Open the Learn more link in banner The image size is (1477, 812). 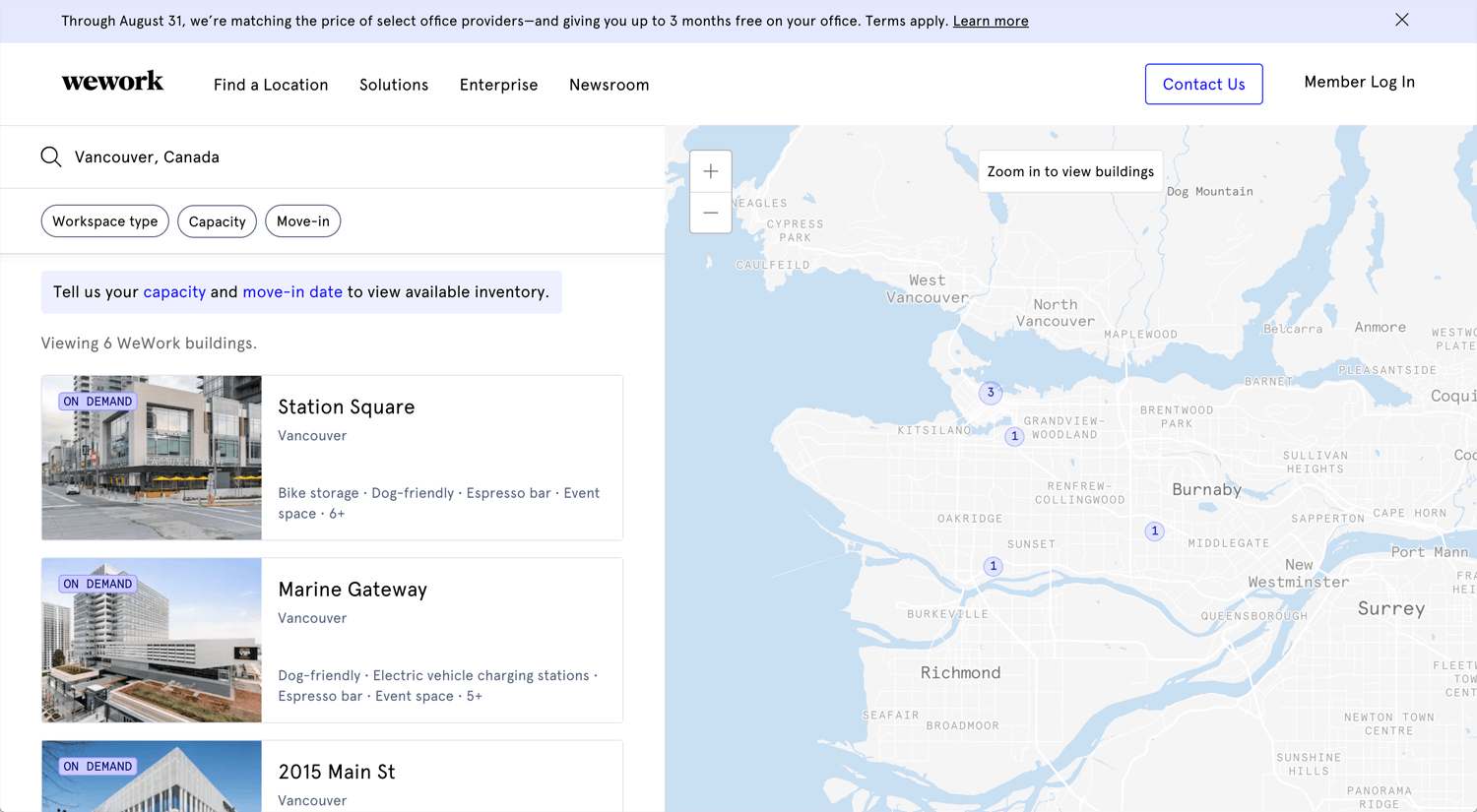[991, 21]
